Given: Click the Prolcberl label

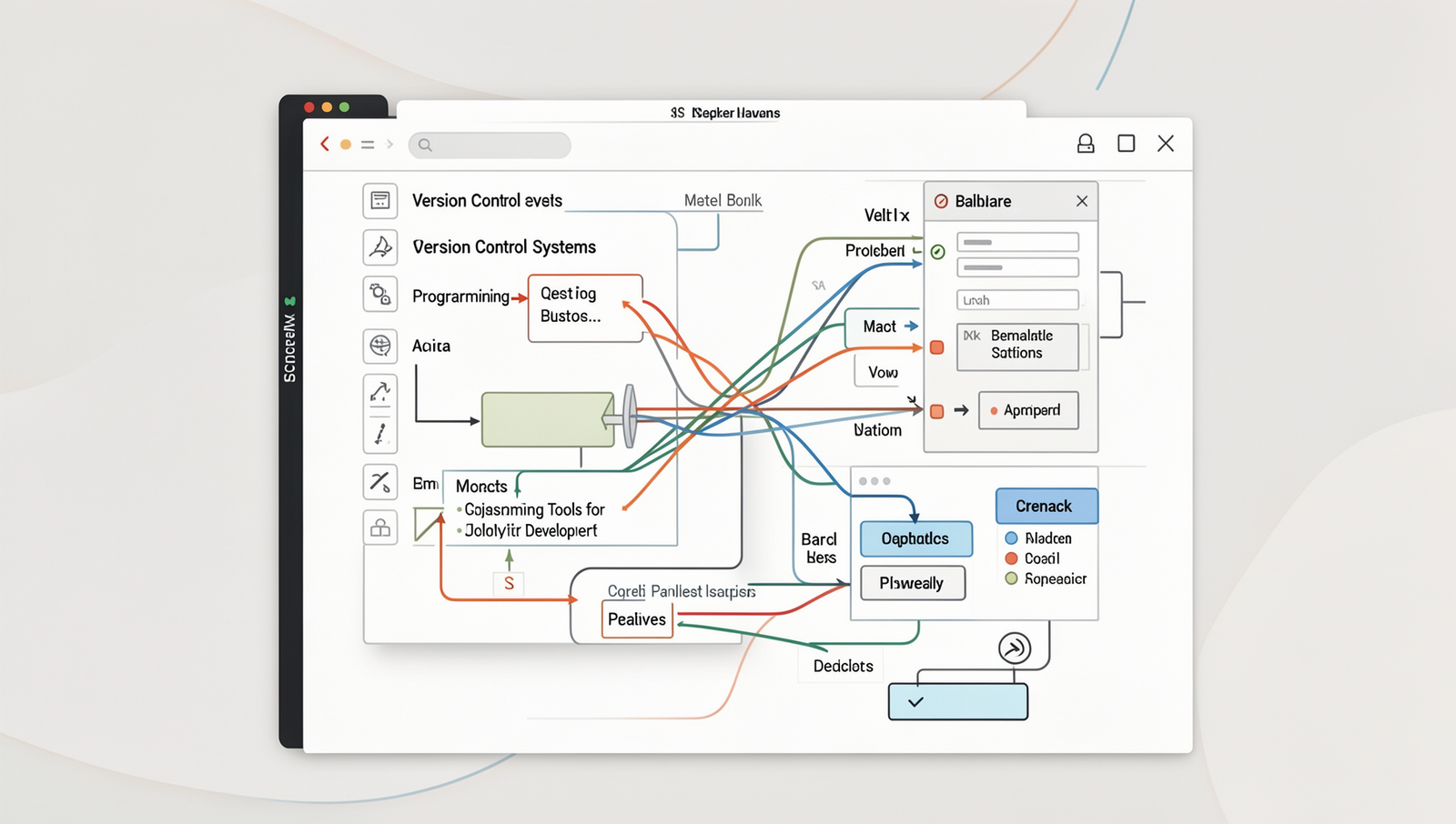Looking at the screenshot, I should 875,251.
